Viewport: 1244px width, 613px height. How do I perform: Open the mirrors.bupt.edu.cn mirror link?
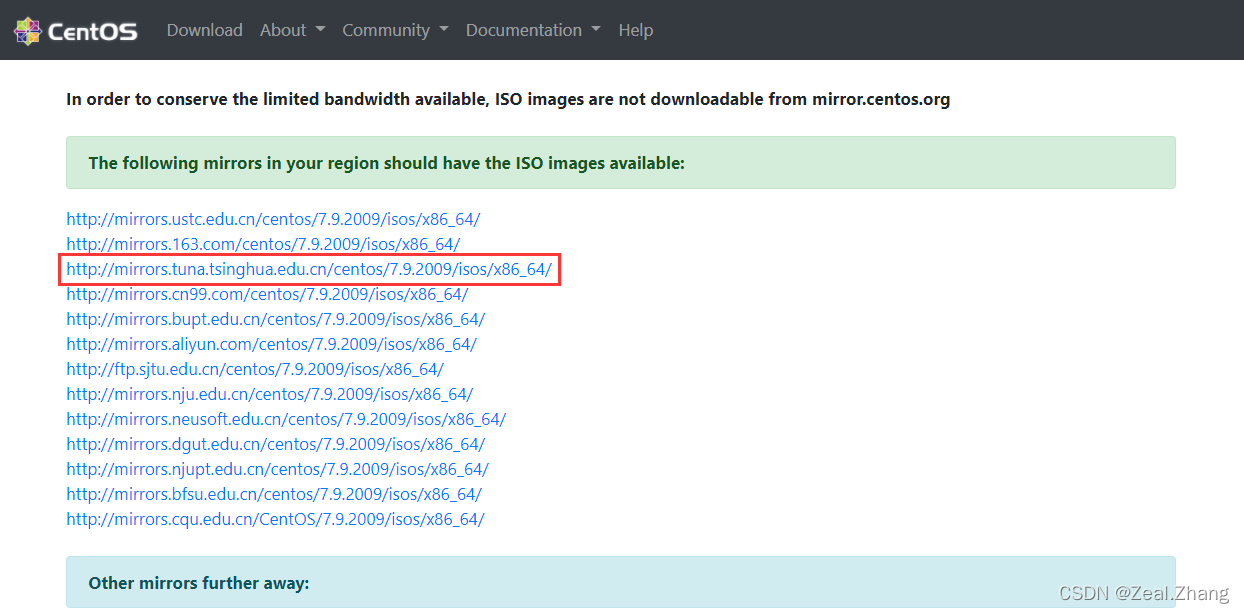pos(275,319)
